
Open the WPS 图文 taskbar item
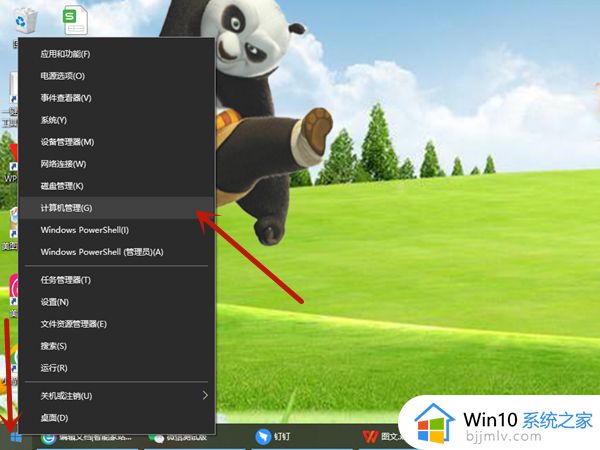383,437
